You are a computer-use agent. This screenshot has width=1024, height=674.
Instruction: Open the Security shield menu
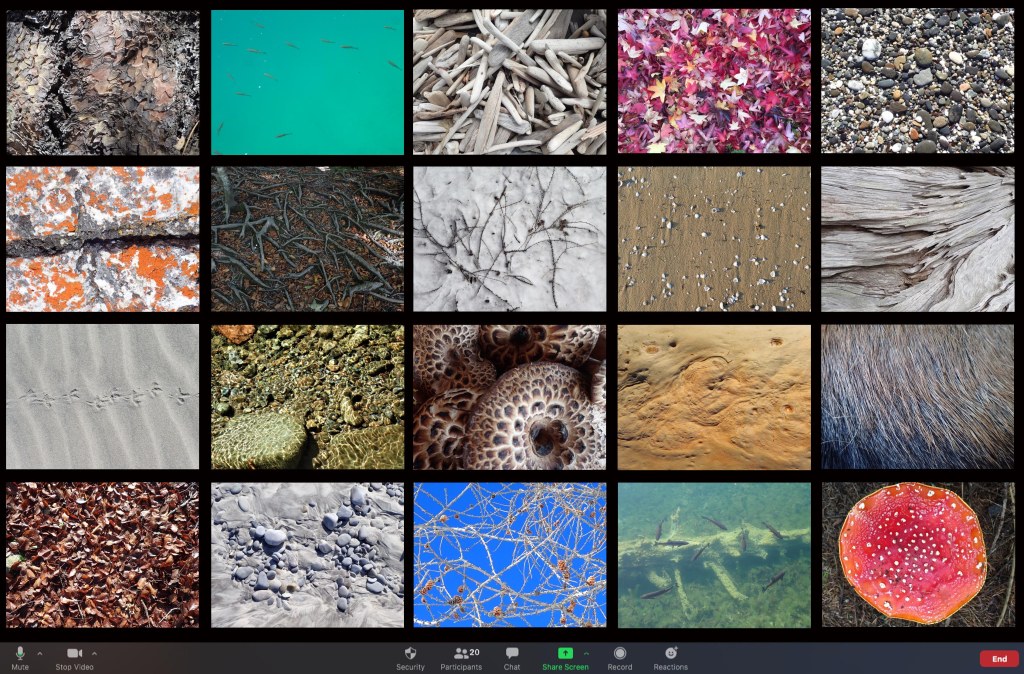(410, 655)
